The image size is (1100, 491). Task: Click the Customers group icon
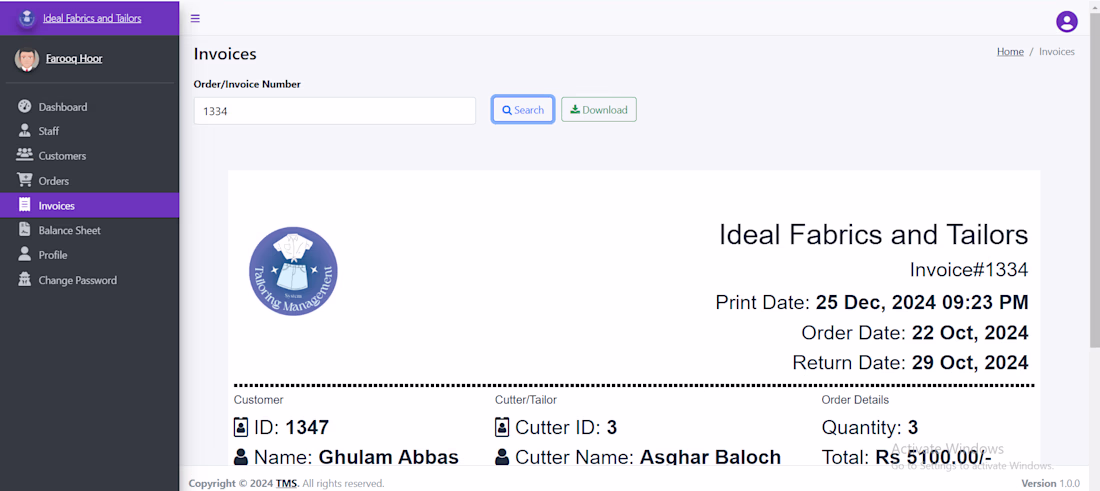[x=25, y=155]
